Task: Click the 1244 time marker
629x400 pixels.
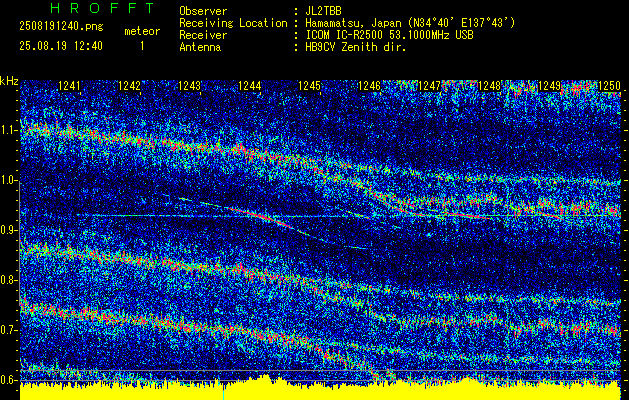Action: click(250, 86)
